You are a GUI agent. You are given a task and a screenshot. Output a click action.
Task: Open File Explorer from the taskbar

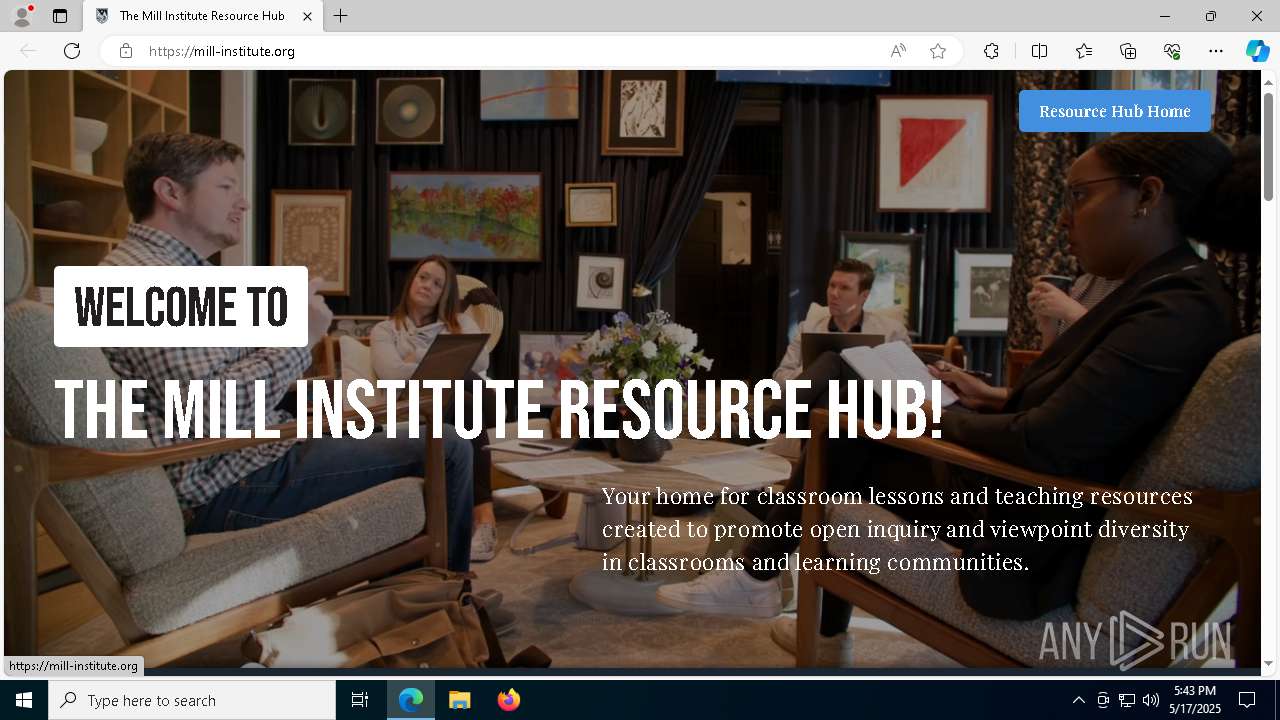[459, 700]
